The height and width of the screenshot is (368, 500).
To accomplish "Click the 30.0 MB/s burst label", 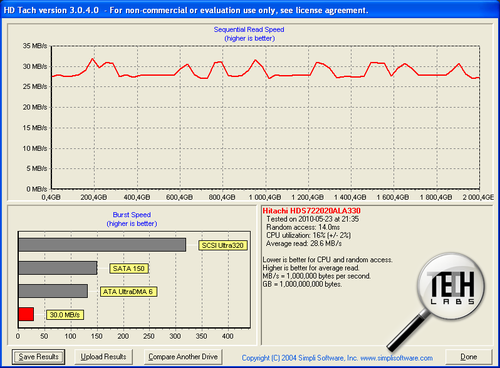I will pos(65,315).
